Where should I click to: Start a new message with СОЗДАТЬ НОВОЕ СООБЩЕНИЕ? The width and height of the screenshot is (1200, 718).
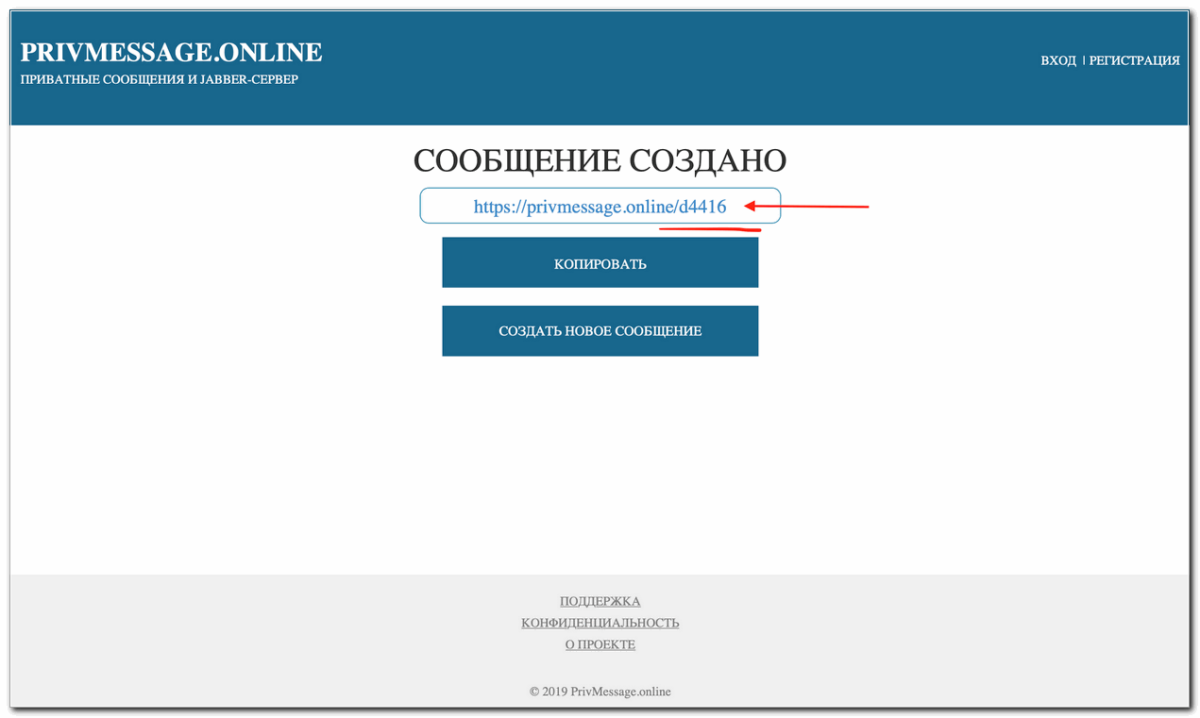coord(599,330)
